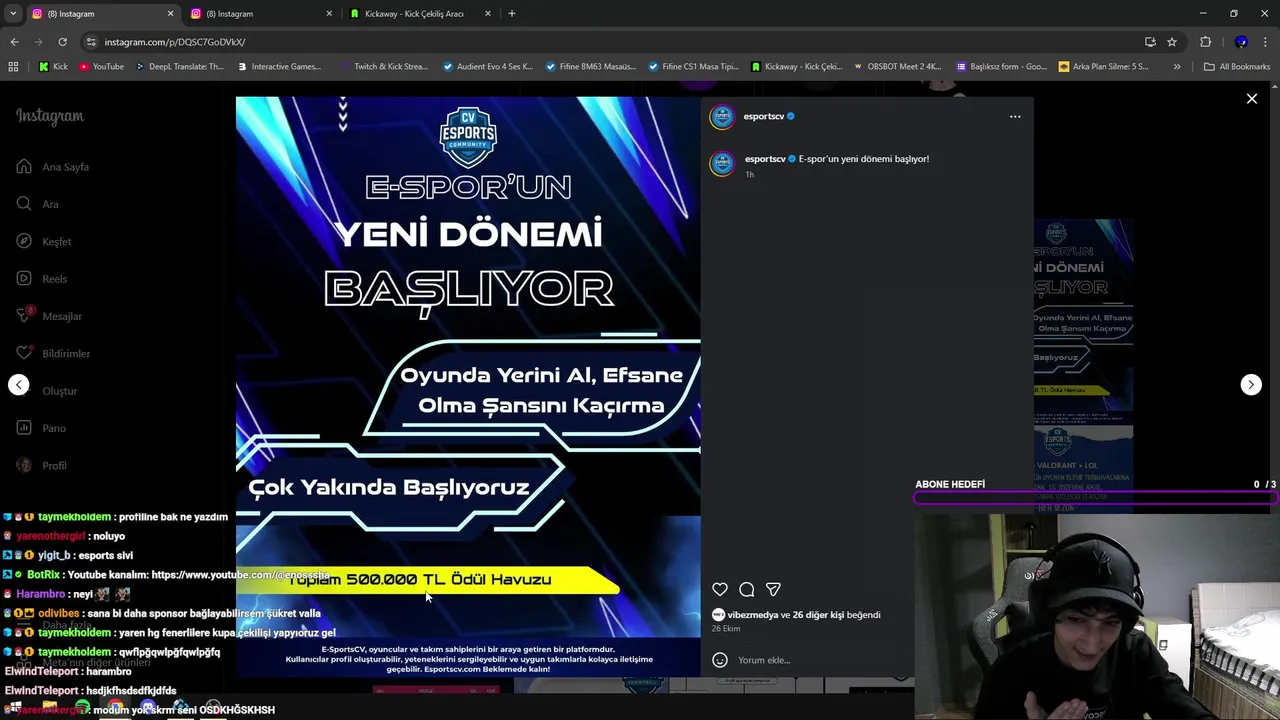The height and width of the screenshot is (720, 1280).
Task: Click the address bar URL
Action: point(175,42)
